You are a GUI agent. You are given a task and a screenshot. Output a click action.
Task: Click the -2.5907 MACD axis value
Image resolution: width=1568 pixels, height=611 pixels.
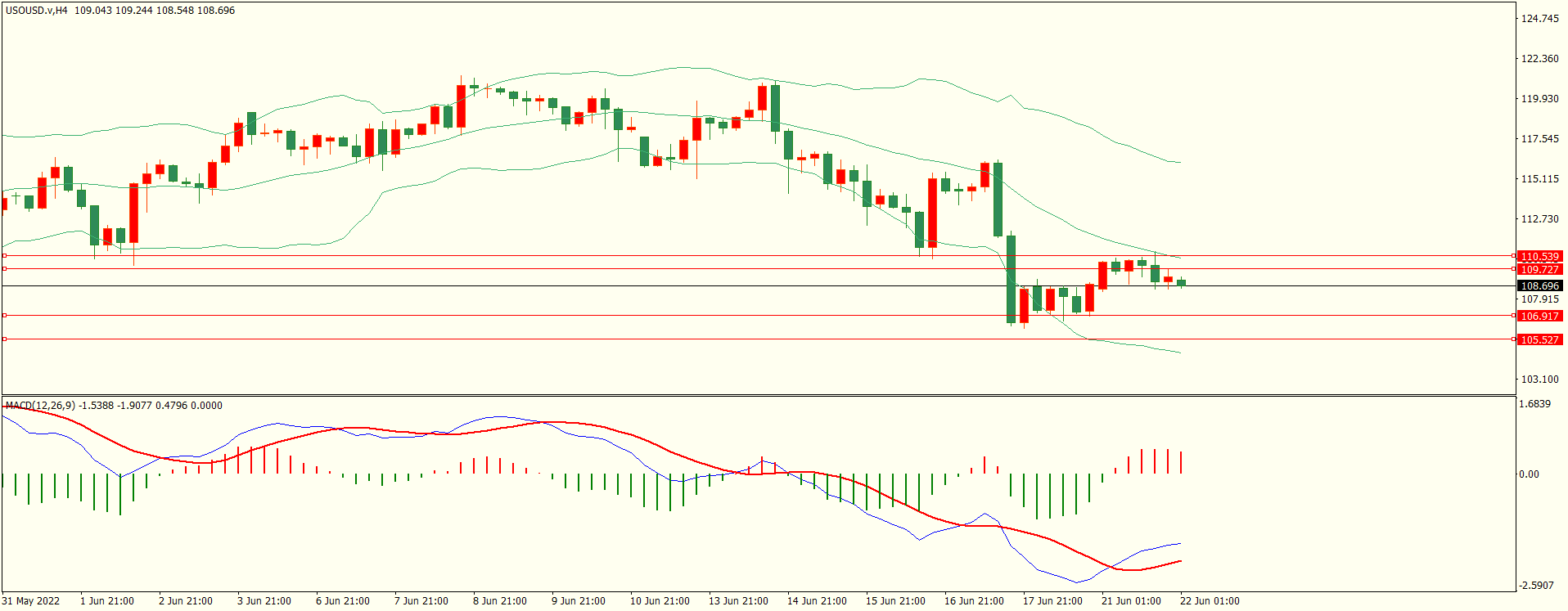tap(1536, 586)
